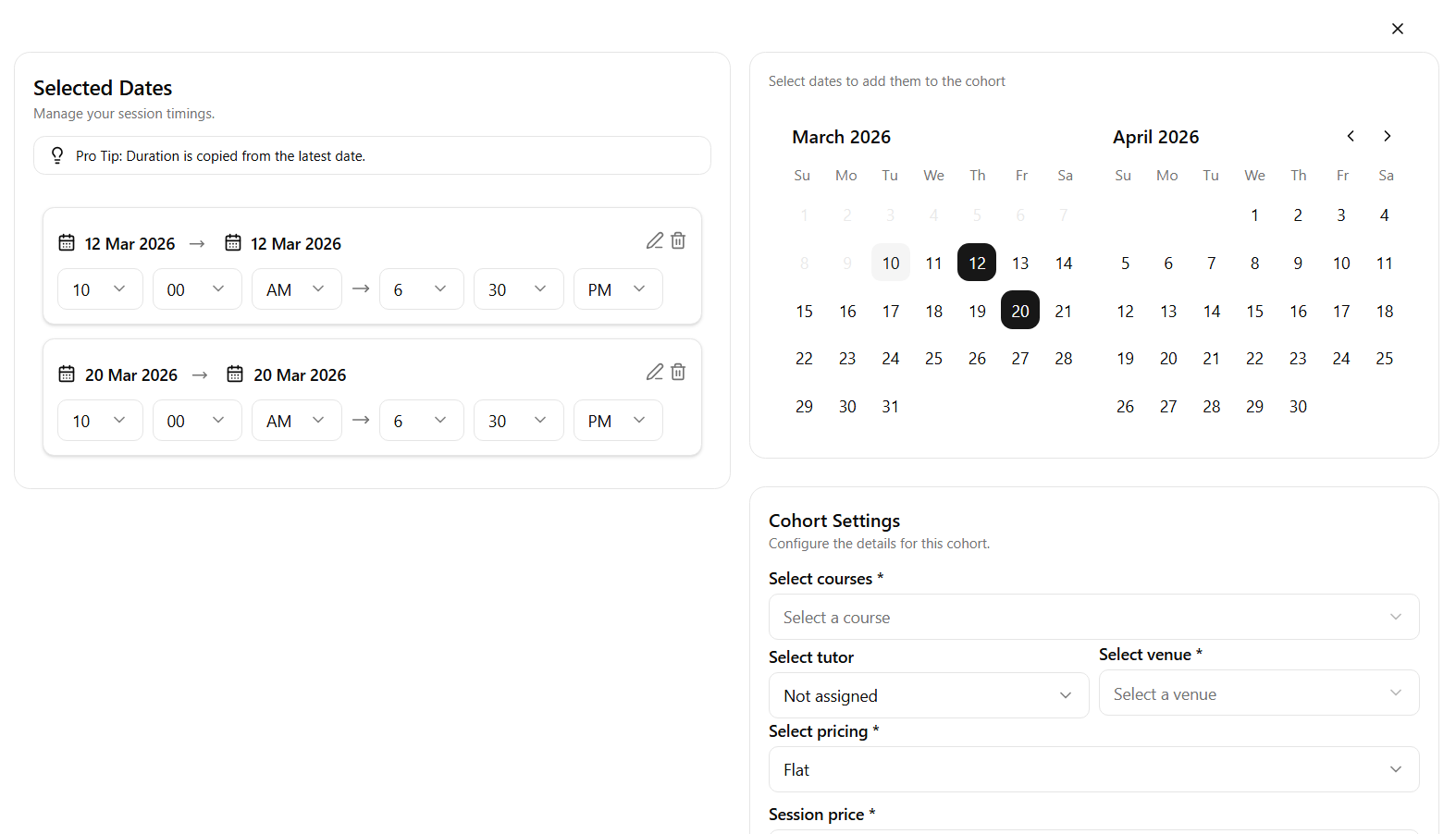The width and height of the screenshot is (1456, 834).
Task: Change start hour for 12 Mar session
Action: [100, 289]
